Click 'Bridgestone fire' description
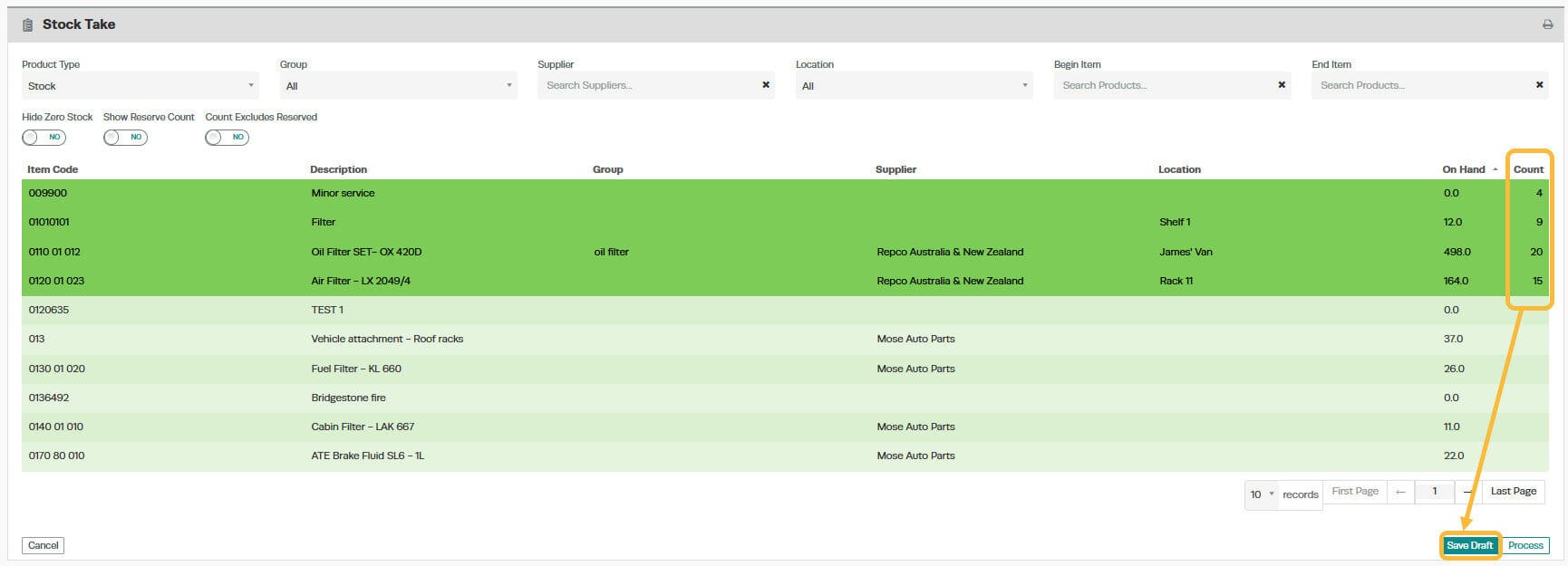Viewport: 1568px width, 566px height. coord(348,398)
